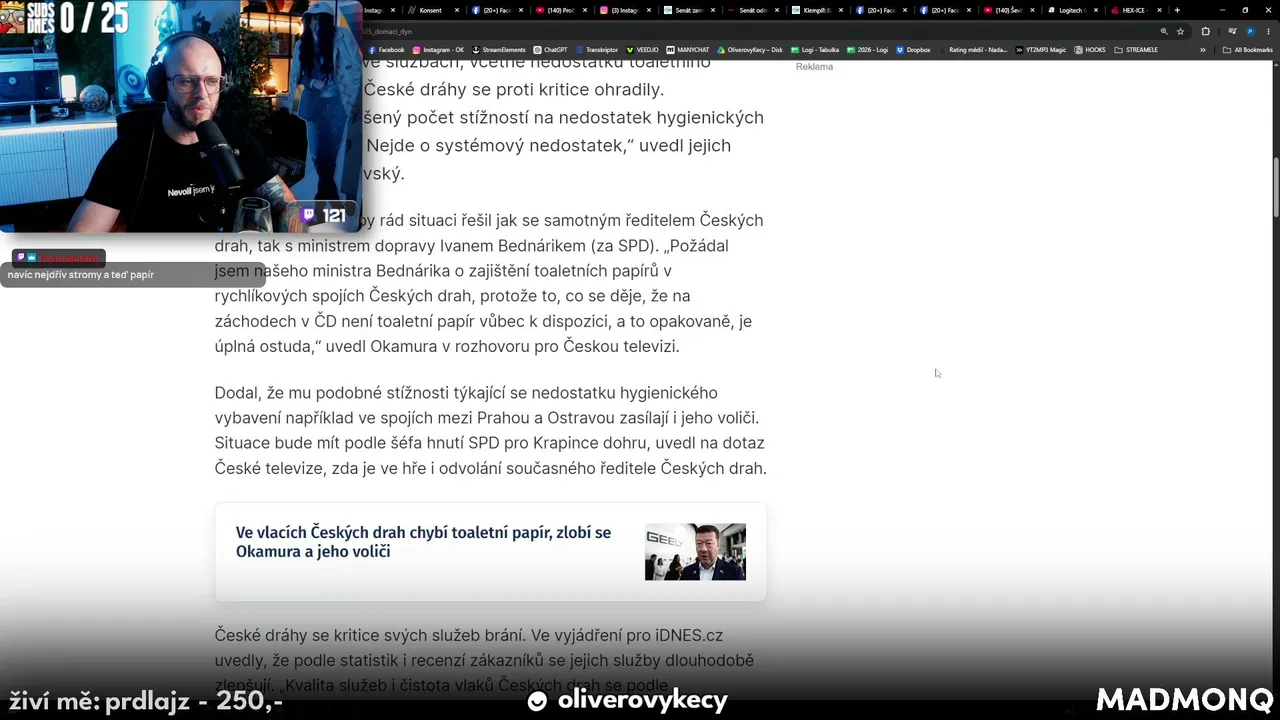Switch to the (3) Instagram tab

[624, 10]
